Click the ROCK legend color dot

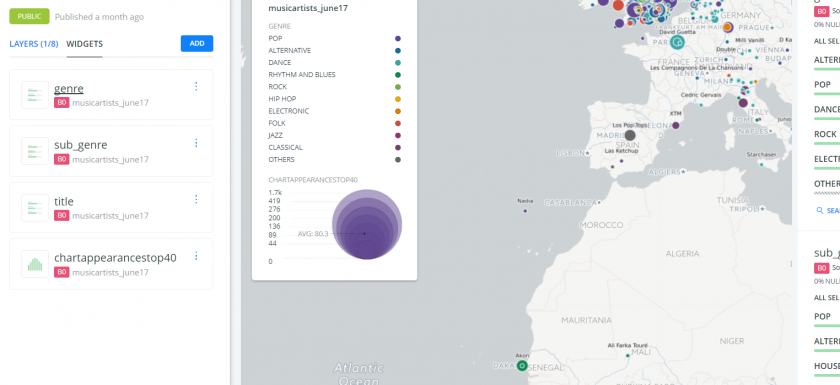pos(398,87)
